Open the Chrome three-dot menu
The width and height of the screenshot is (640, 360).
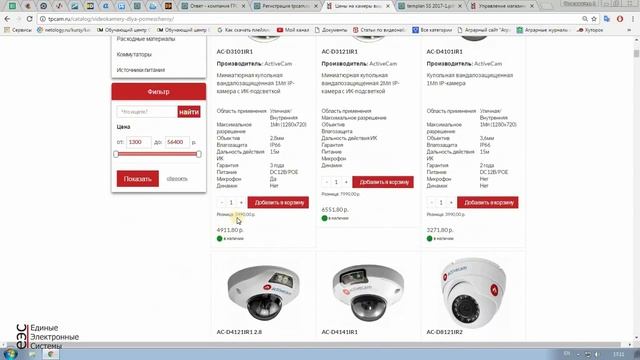click(x=633, y=19)
